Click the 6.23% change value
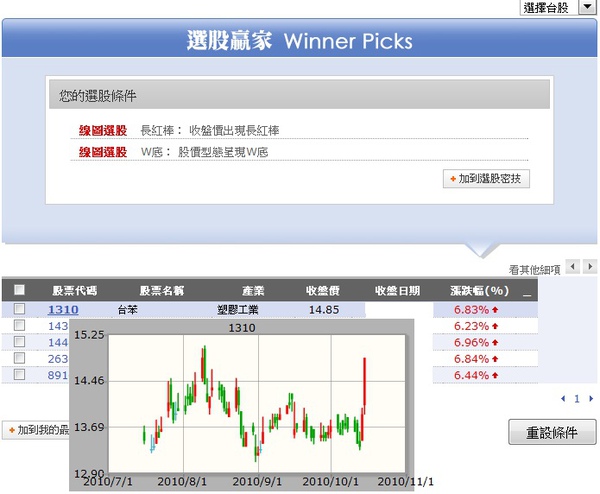 click(471, 326)
